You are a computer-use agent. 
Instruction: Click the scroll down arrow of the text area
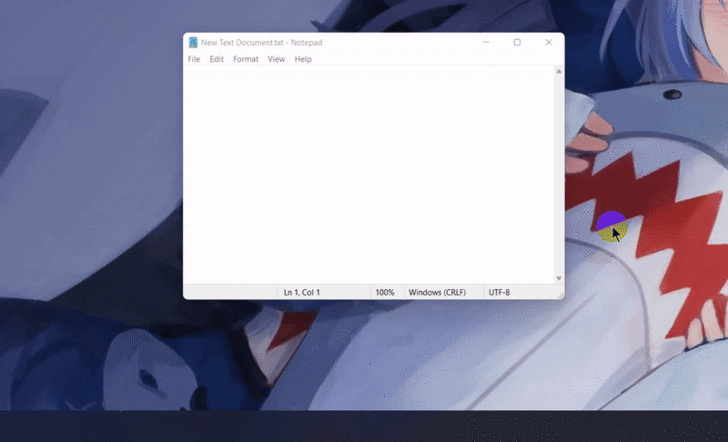(559, 278)
